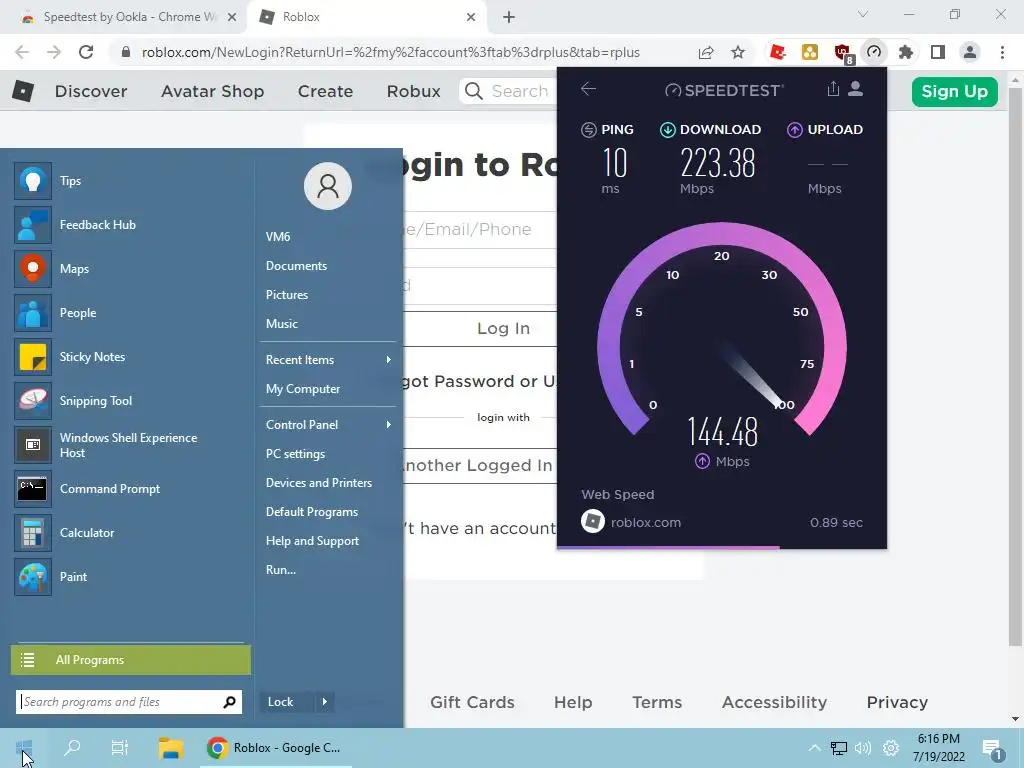Click the Chrome address bar URL
The image size is (1024, 768).
[391, 52]
